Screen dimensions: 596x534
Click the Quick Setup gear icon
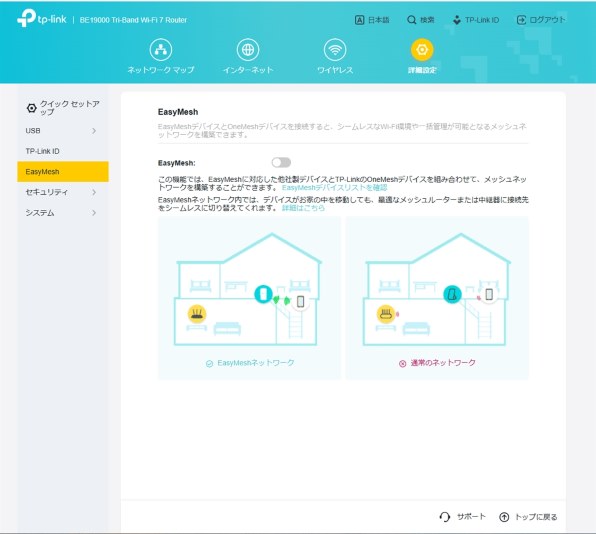(32, 108)
